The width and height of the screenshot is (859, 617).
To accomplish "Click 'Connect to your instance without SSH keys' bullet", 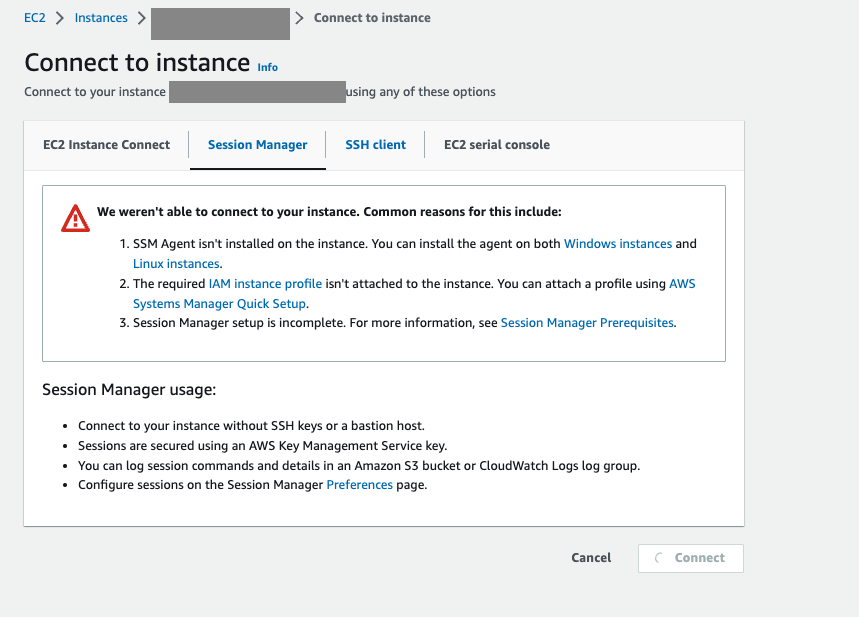I will [x=251, y=426].
